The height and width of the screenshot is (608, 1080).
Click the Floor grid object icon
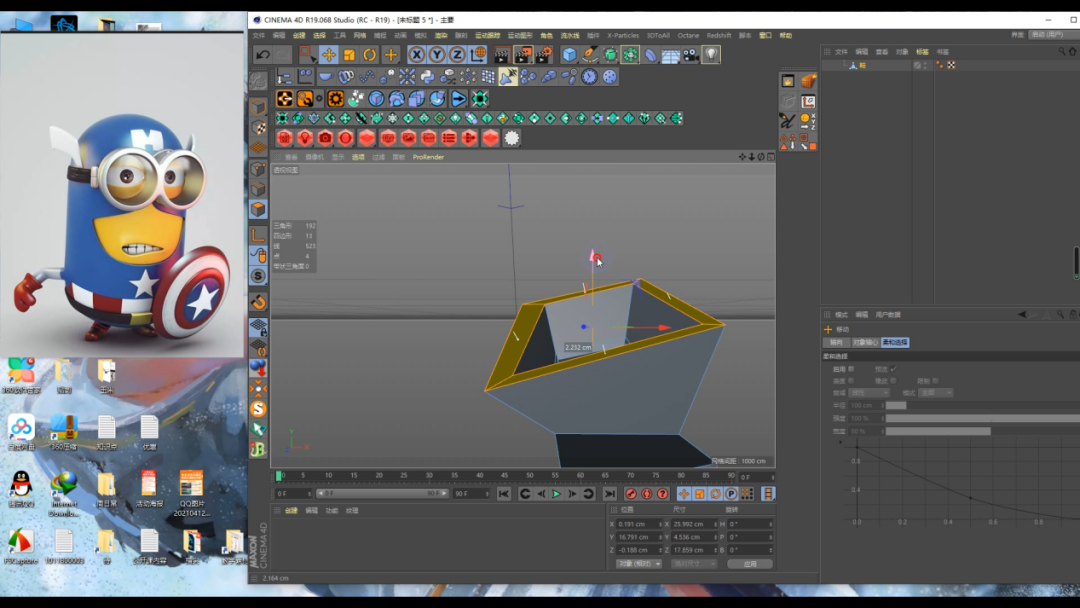coord(670,54)
